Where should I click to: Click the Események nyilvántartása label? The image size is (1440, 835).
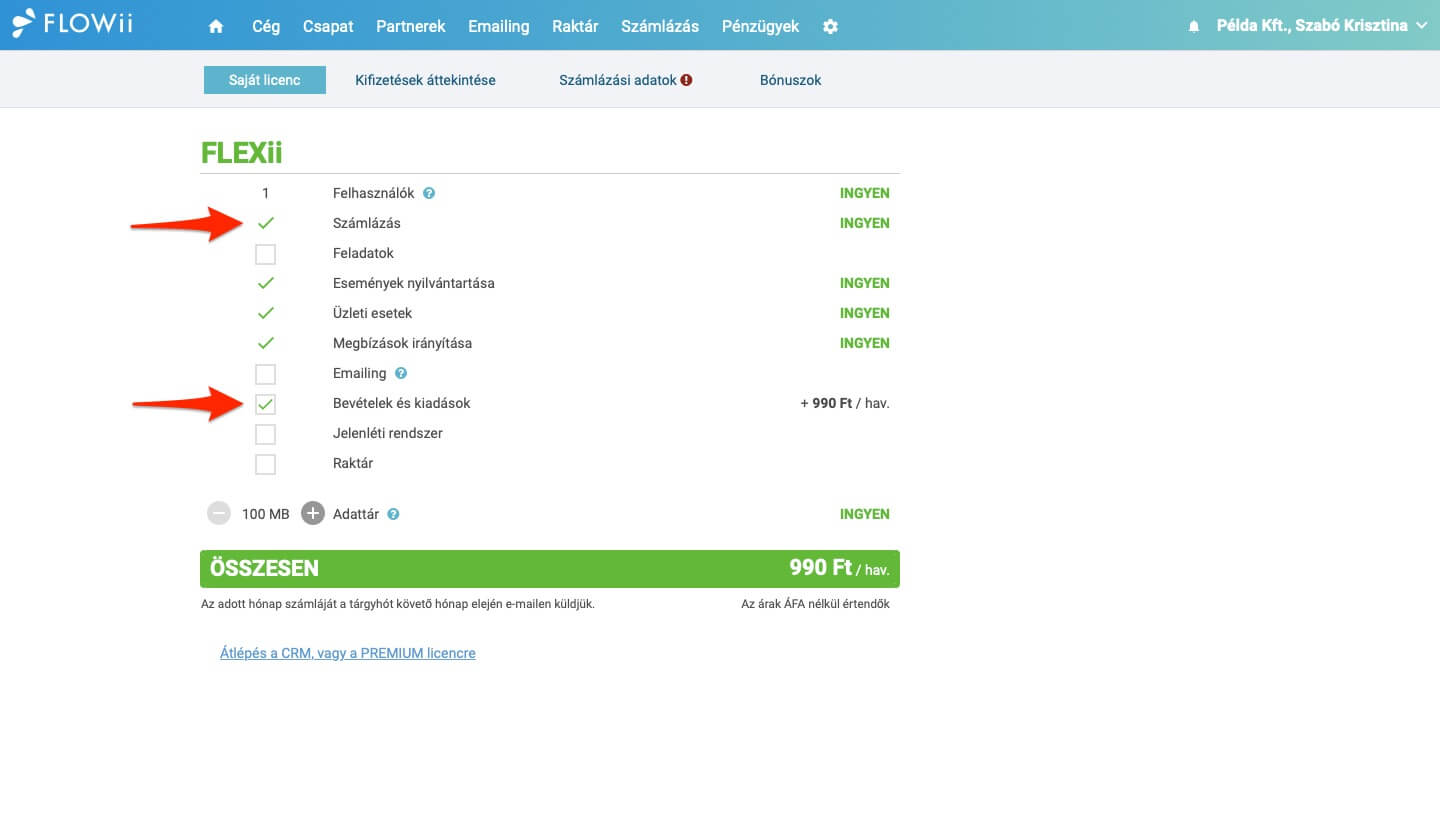pyautogui.click(x=414, y=283)
